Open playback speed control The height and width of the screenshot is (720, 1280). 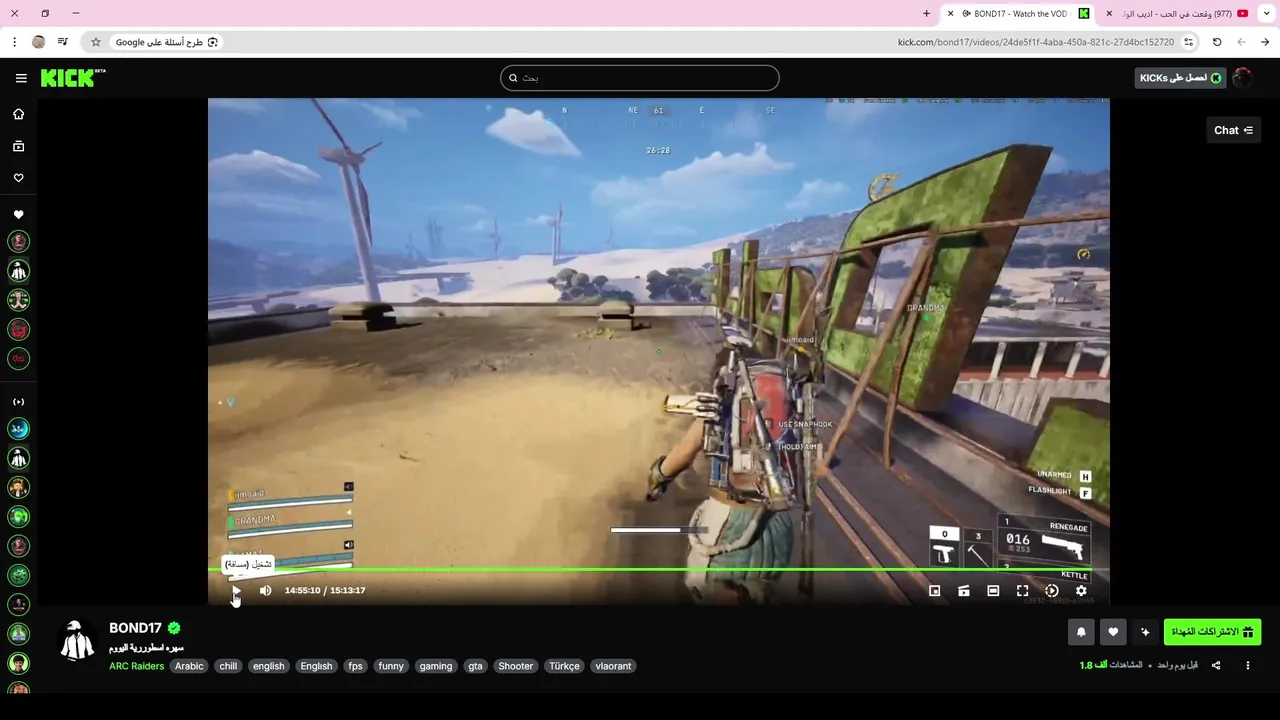(1052, 591)
